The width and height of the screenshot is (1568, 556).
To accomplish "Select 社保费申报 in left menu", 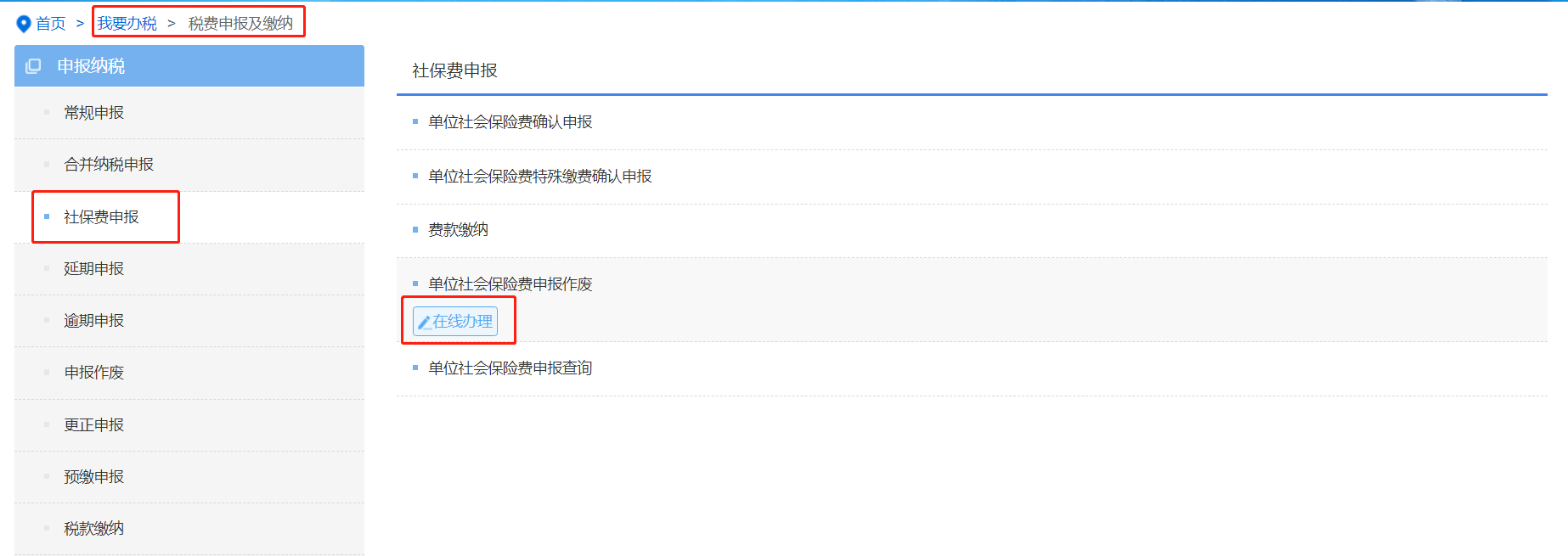I will [101, 217].
